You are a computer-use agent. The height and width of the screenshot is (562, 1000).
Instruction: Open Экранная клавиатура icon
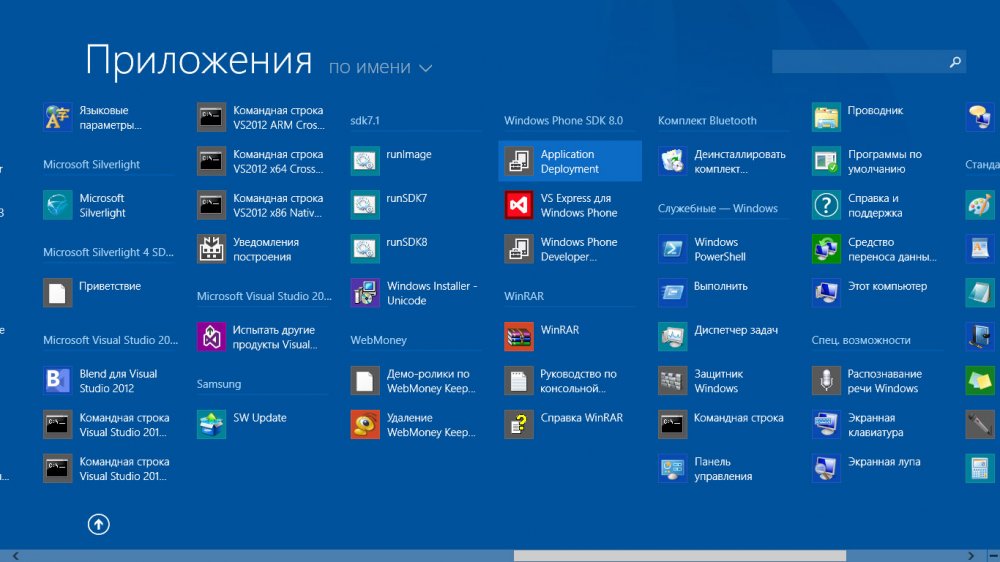coord(826,425)
